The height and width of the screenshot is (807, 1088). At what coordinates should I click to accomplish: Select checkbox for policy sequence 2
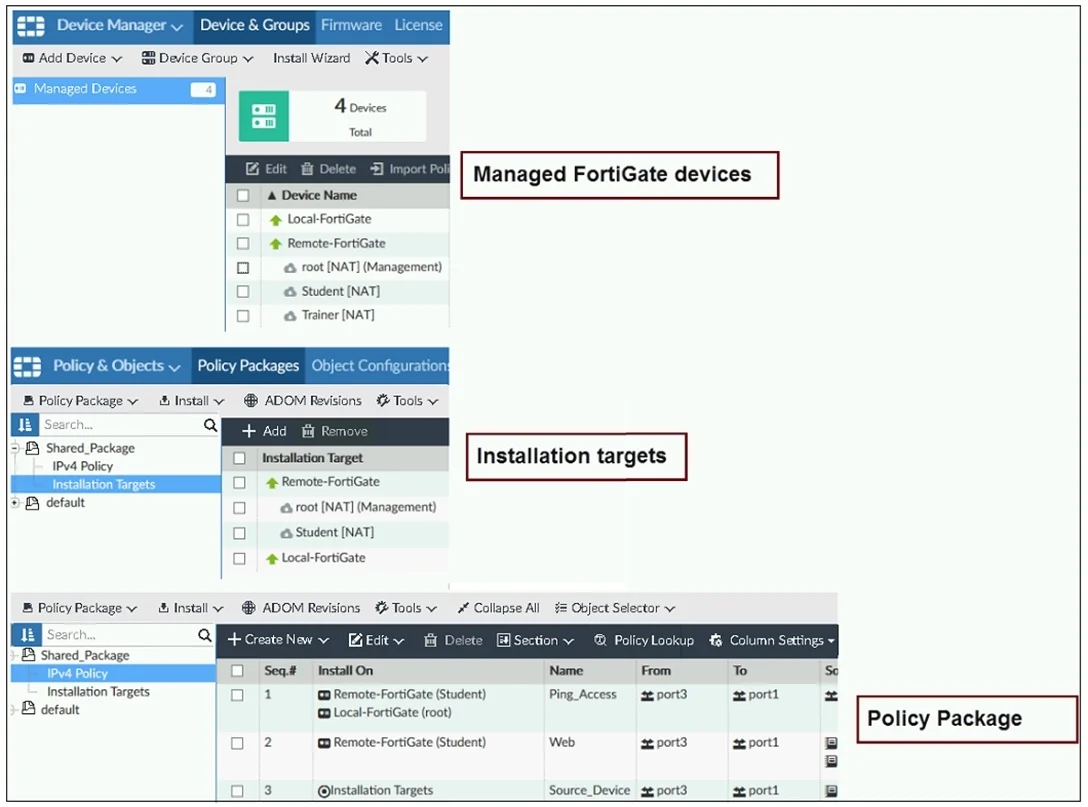(237, 742)
